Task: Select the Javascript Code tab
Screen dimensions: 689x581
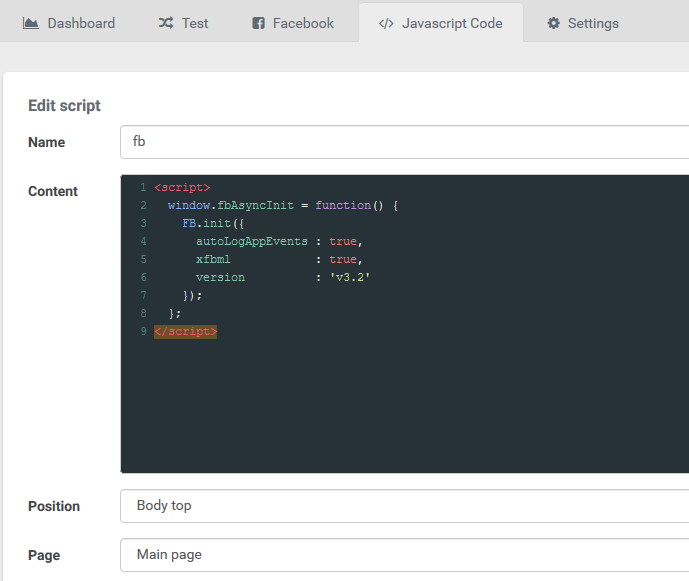Action: tap(441, 23)
